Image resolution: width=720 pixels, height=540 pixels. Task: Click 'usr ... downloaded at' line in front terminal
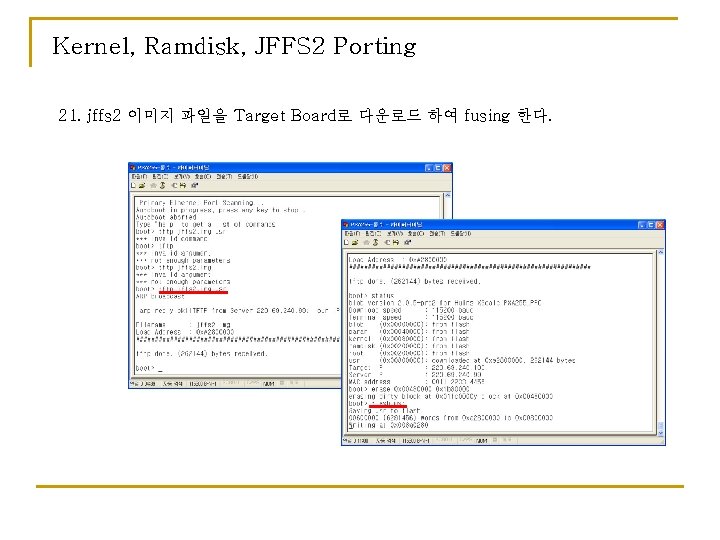point(461,360)
